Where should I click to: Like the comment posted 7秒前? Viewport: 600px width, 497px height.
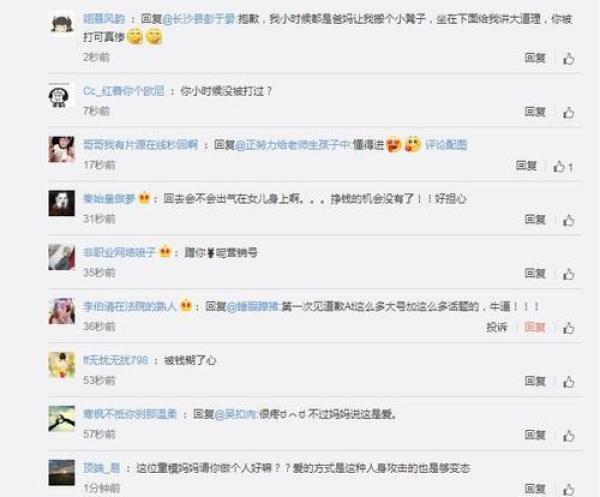pos(569,112)
